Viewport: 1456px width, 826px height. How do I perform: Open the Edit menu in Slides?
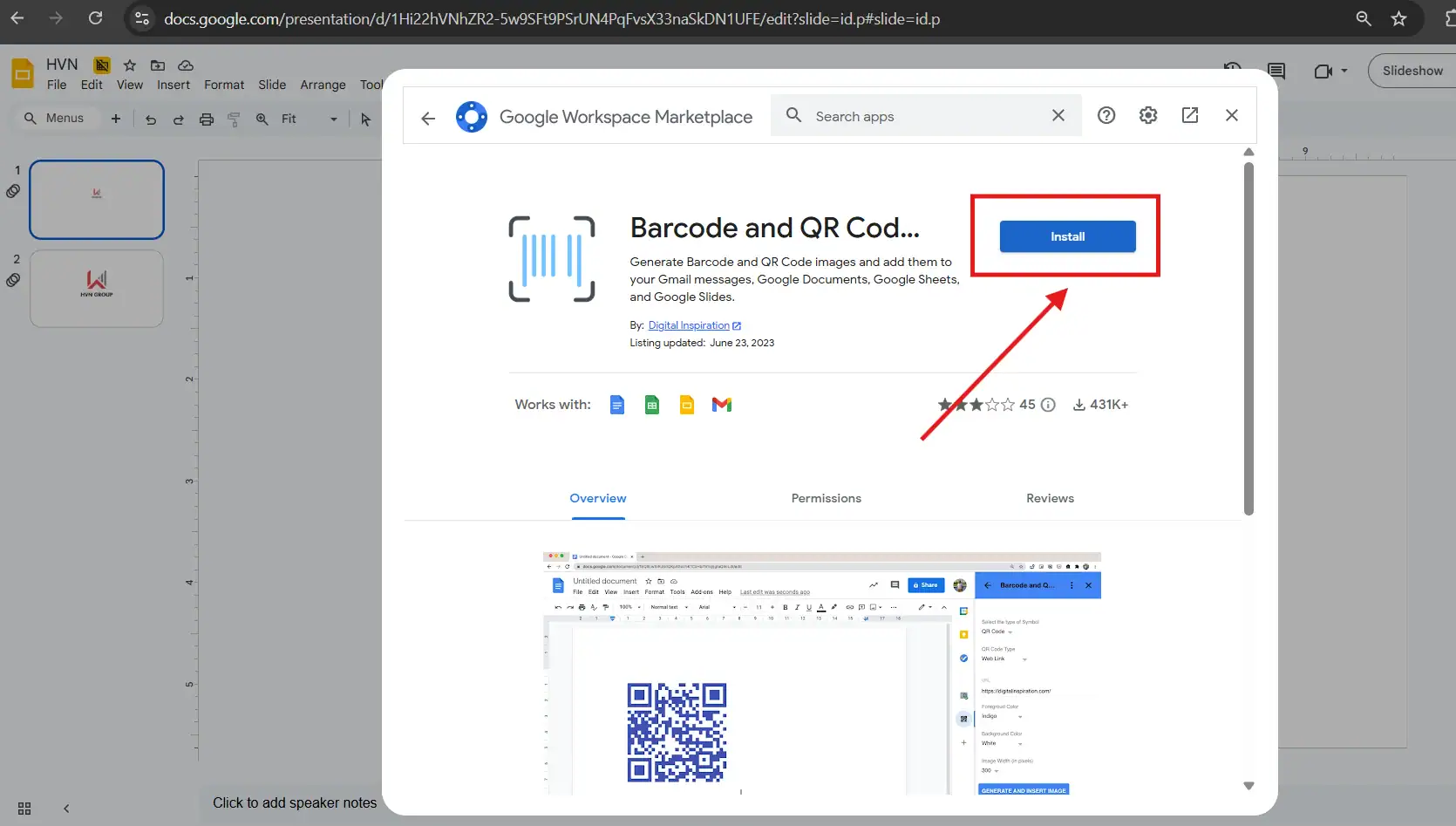pyautogui.click(x=92, y=85)
